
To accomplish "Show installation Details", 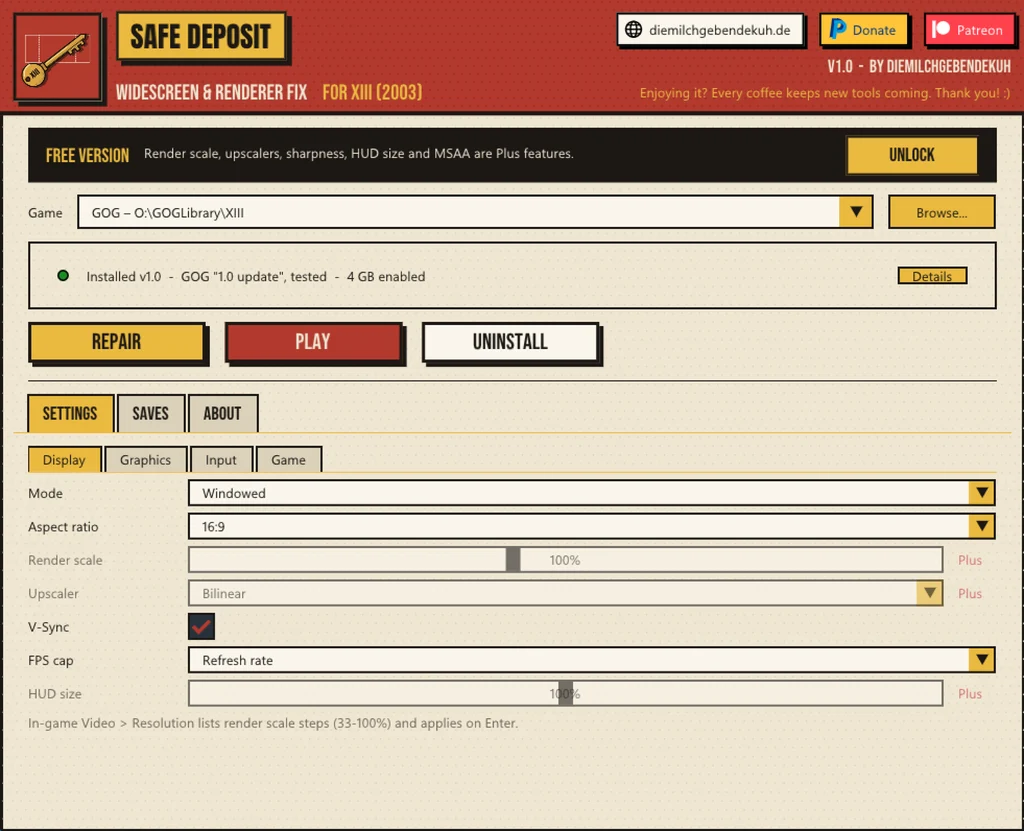I will pos(931,276).
